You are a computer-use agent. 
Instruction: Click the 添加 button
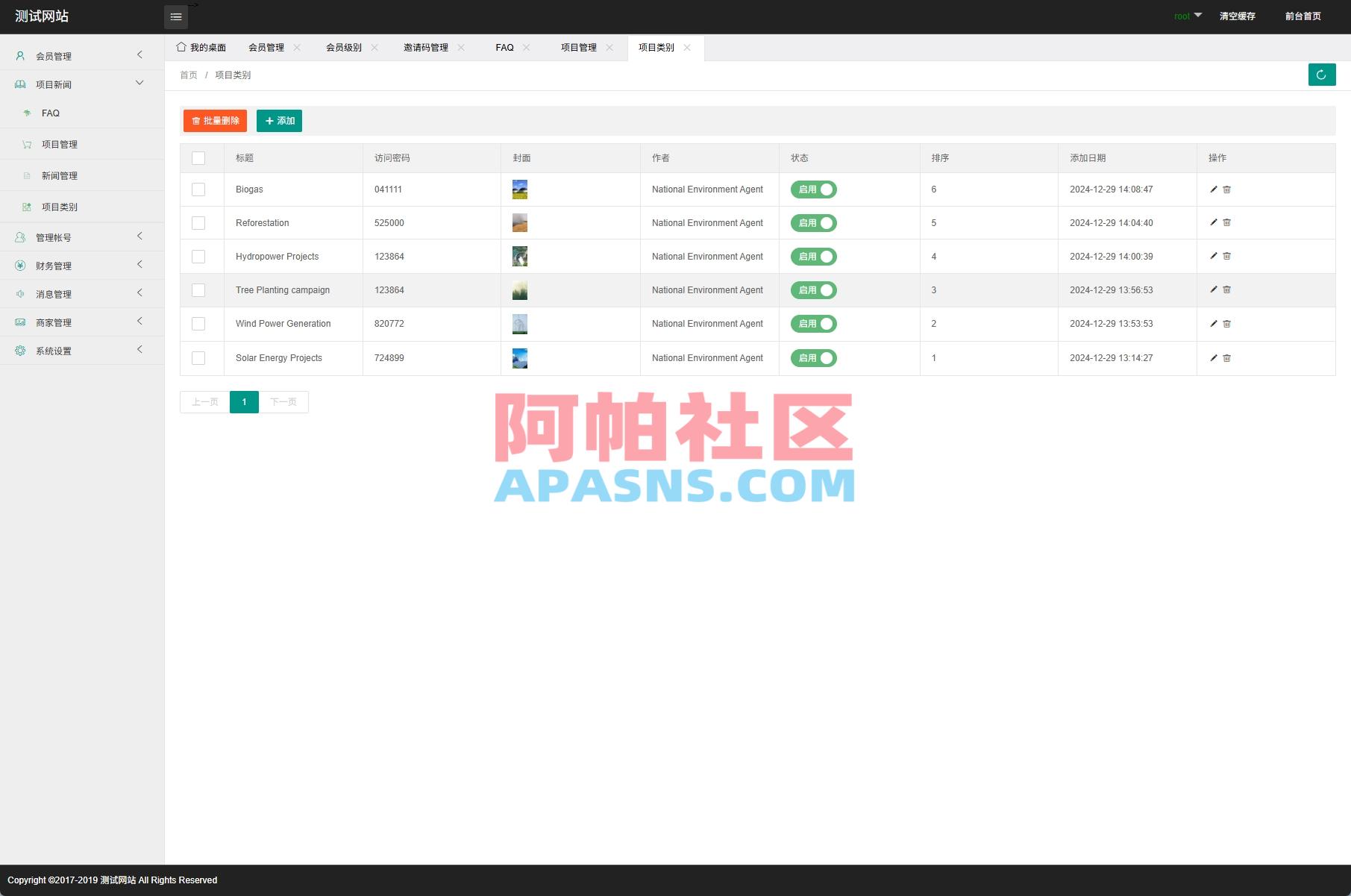coord(279,120)
